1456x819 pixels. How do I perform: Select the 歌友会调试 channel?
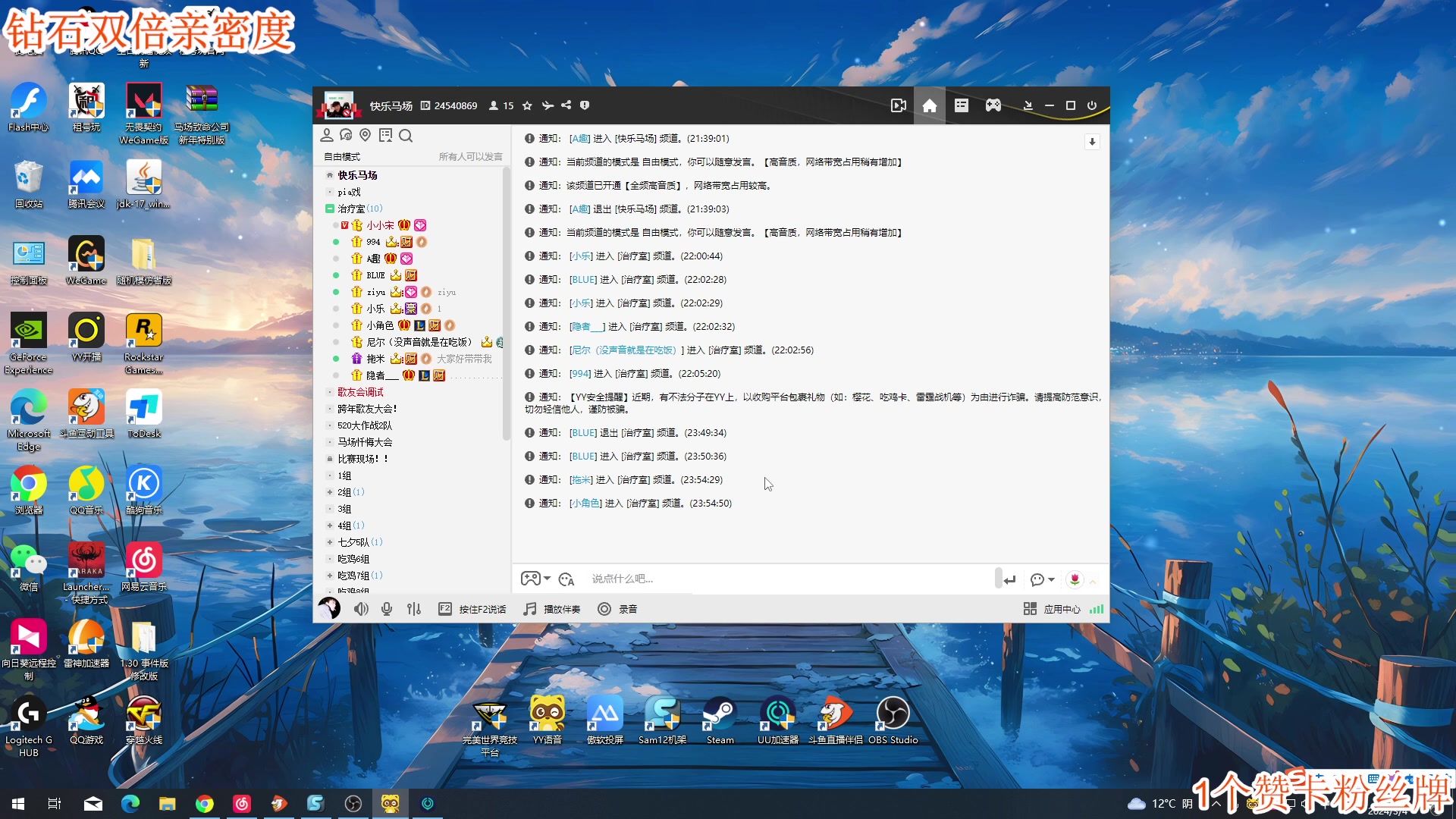coord(360,392)
